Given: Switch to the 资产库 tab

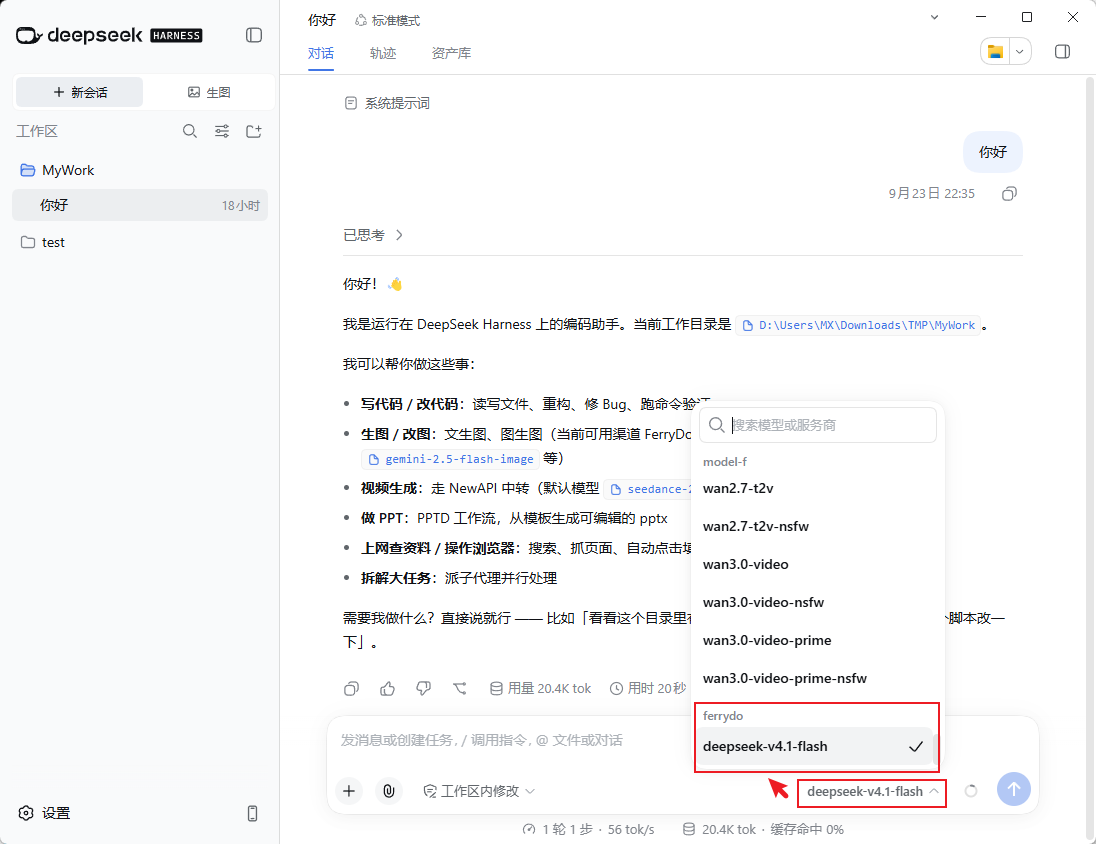Looking at the screenshot, I should [452, 53].
